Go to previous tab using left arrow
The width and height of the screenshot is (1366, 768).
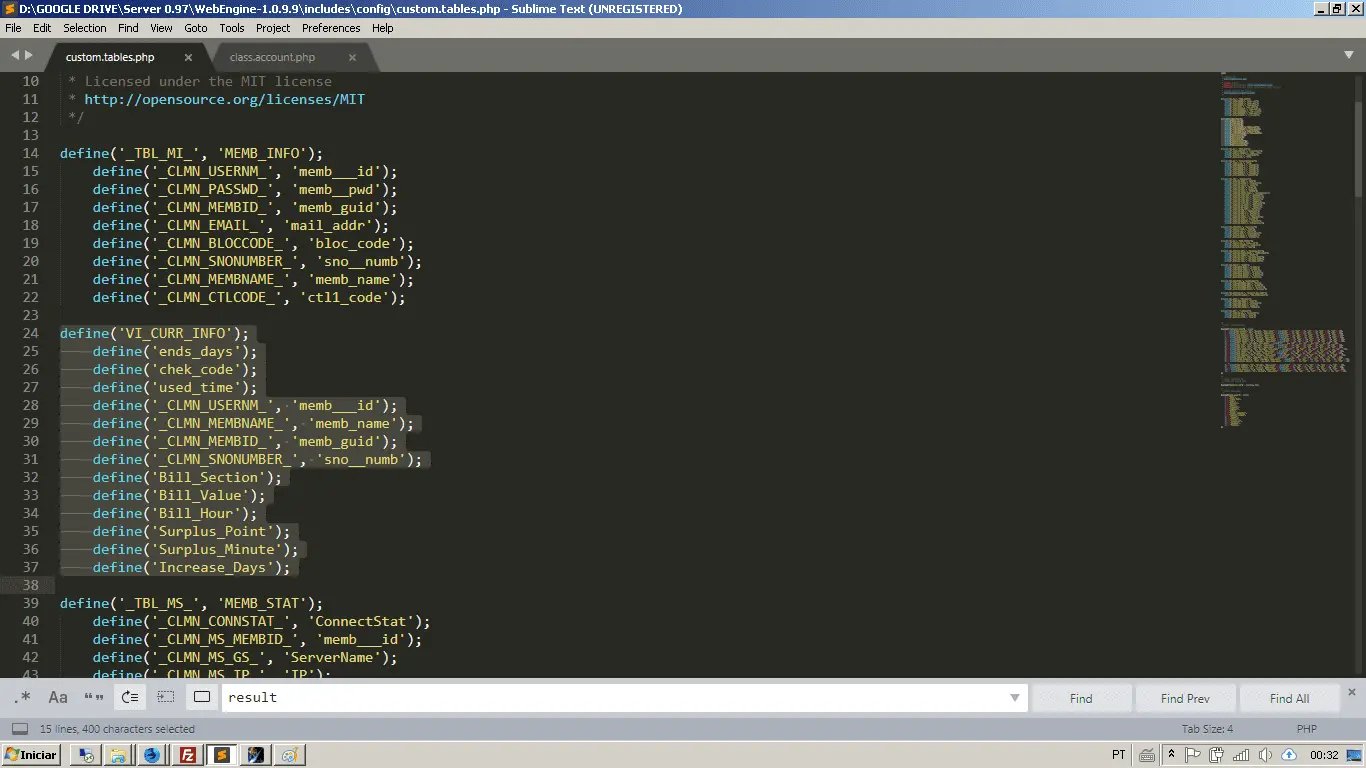[15, 55]
